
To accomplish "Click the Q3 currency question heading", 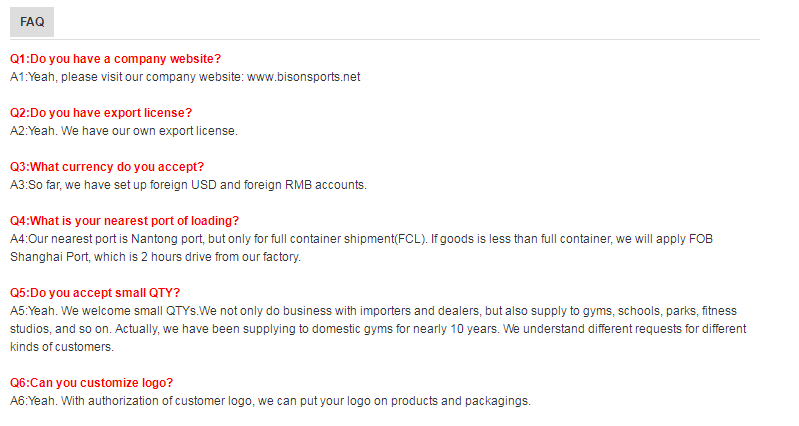I will click(x=107, y=167).
